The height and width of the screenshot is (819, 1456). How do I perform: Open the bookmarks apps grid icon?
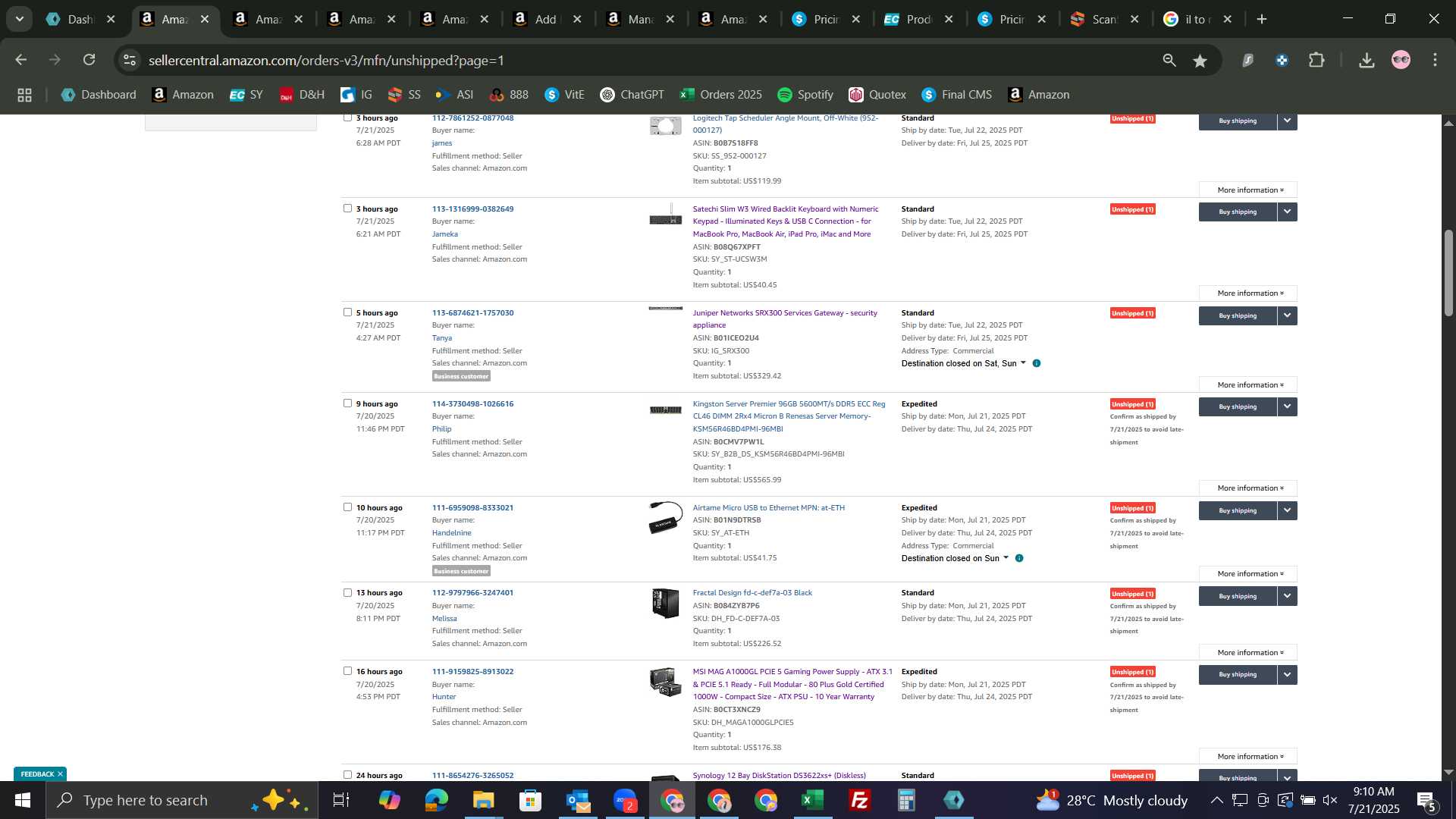pos(24,95)
